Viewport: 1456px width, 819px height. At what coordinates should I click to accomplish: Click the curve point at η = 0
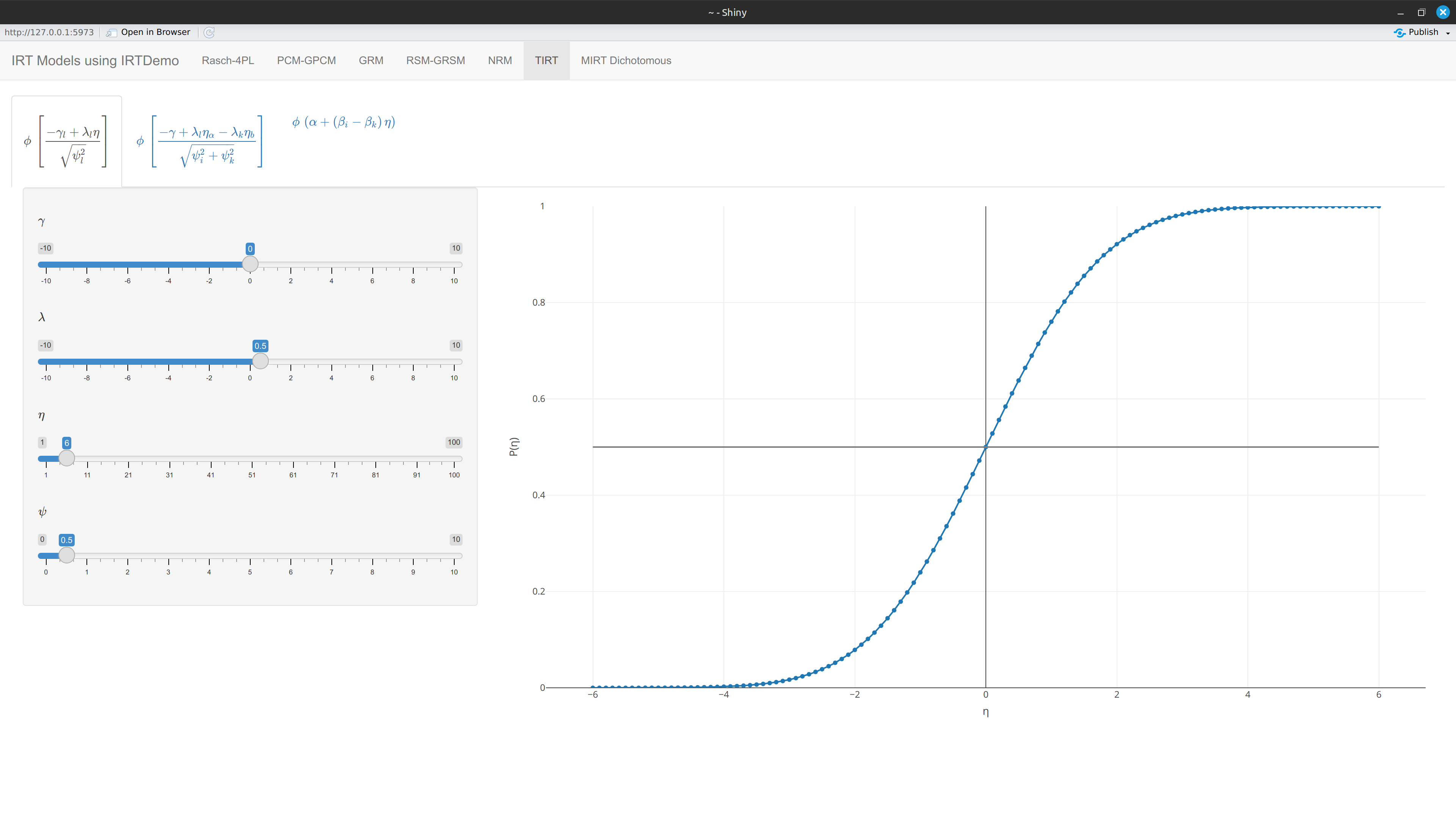[986, 447]
